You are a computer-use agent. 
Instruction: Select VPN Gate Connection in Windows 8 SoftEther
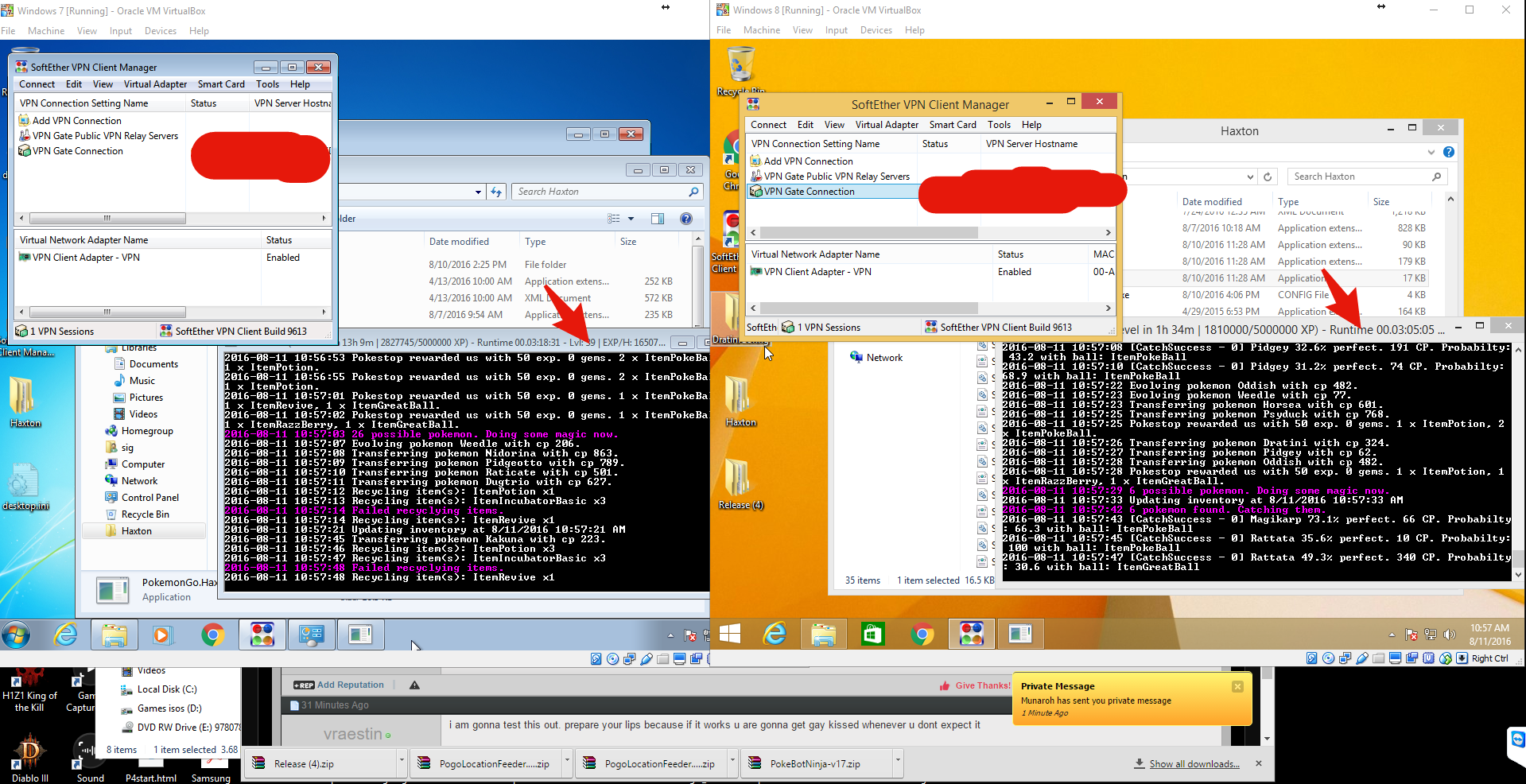click(x=810, y=192)
